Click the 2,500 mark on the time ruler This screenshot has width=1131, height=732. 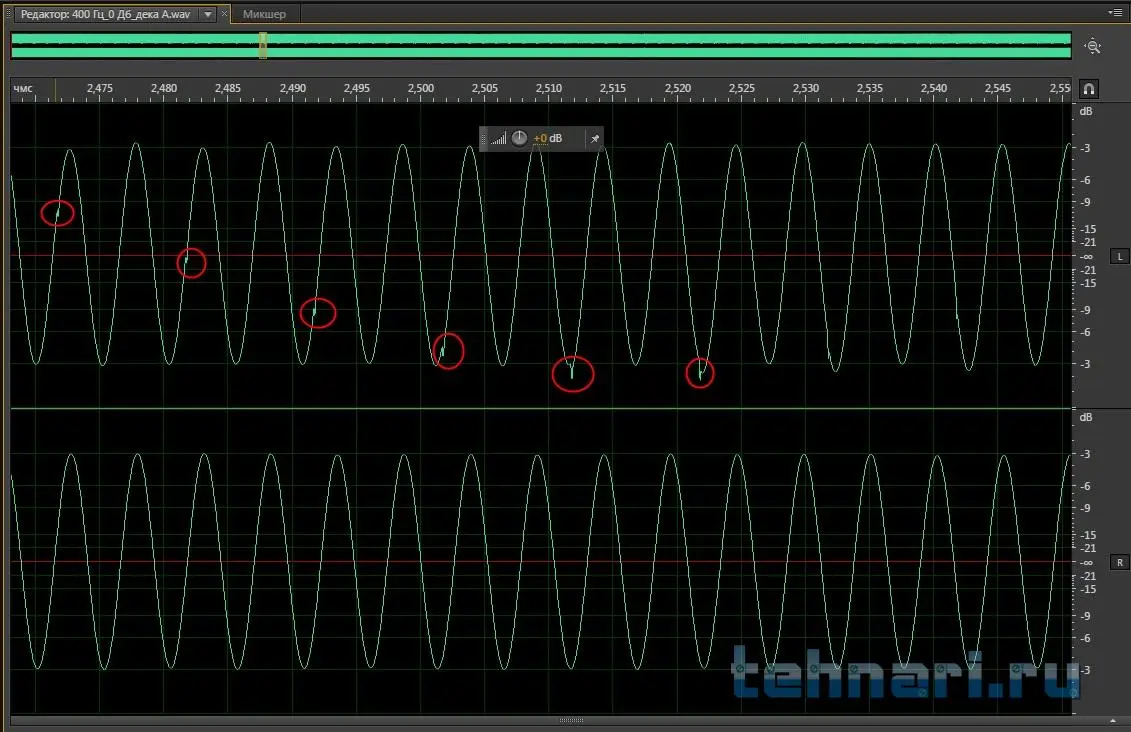coord(421,88)
